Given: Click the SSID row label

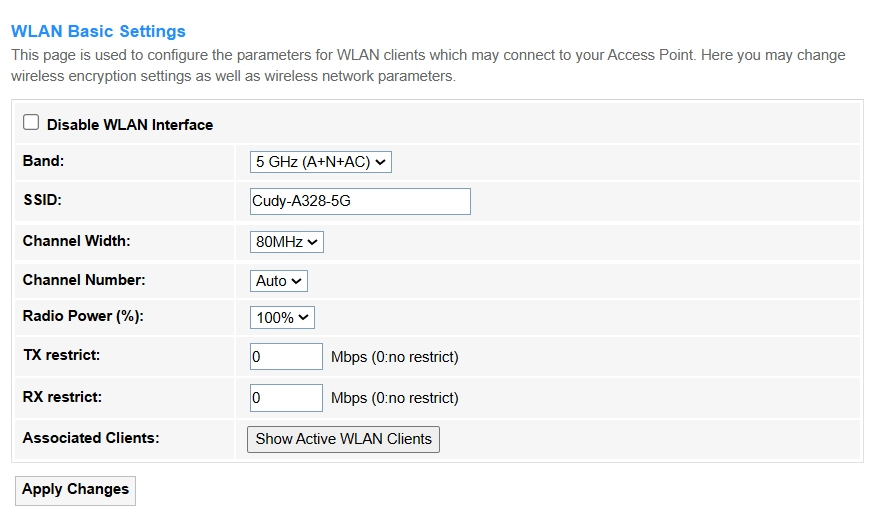Looking at the screenshot, I should point(42,200).
